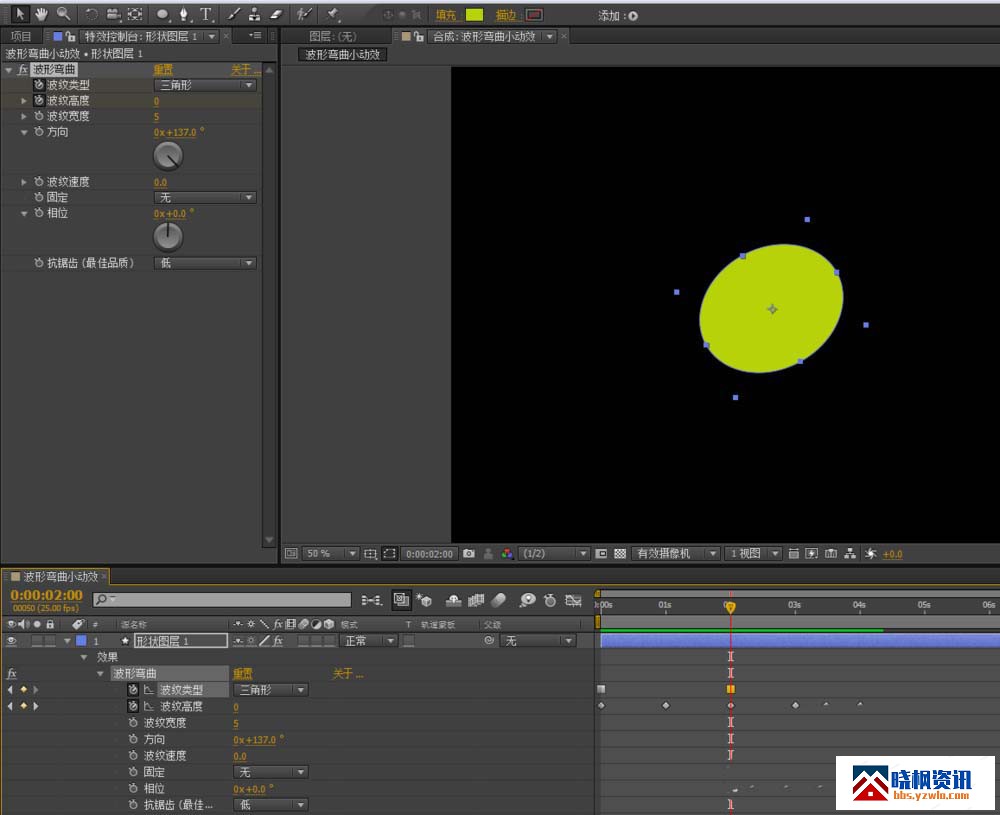Select the Pan Behind anchor tool
This screenshot has height=815, width=1000.
(135, 14)
